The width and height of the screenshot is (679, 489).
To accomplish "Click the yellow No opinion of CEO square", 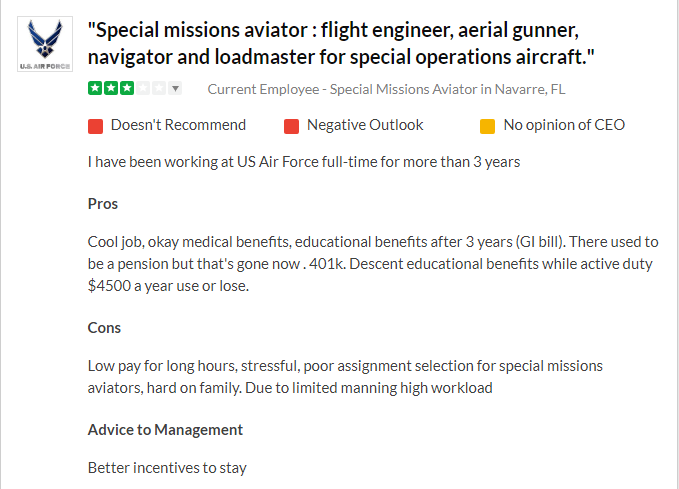I will point(488,126).
